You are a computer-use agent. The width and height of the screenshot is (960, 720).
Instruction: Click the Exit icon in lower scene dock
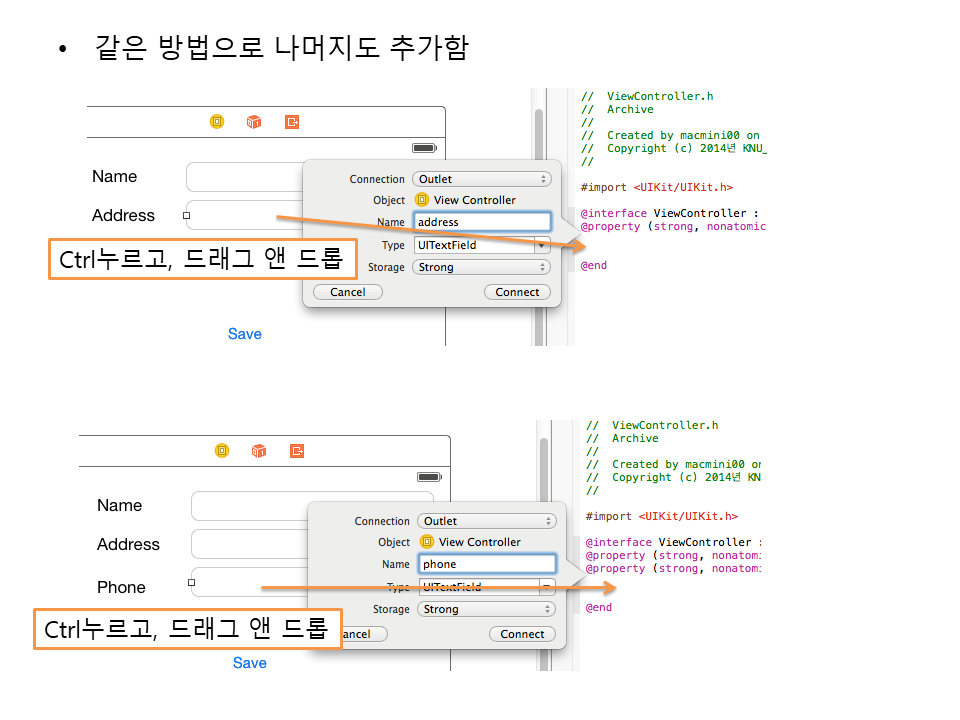tap(297, 451)
